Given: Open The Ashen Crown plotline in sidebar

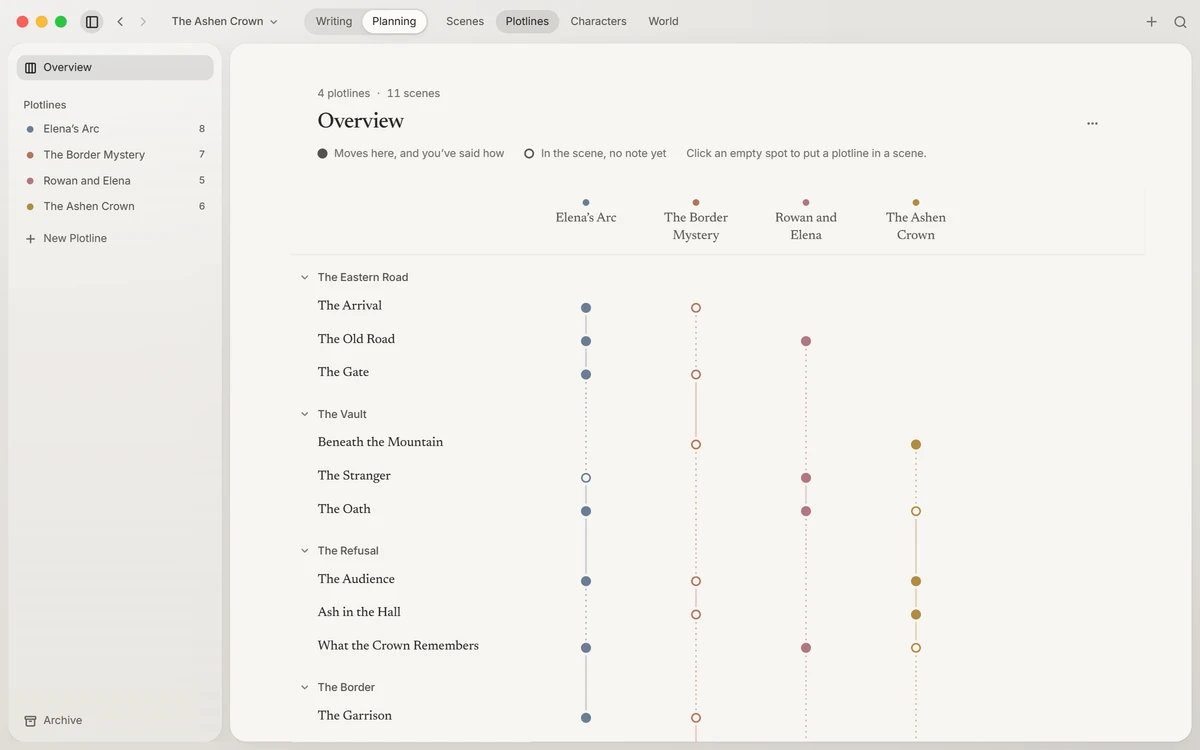Looking at the screenshot, I should pyautogui.click(x=115, y=206).
